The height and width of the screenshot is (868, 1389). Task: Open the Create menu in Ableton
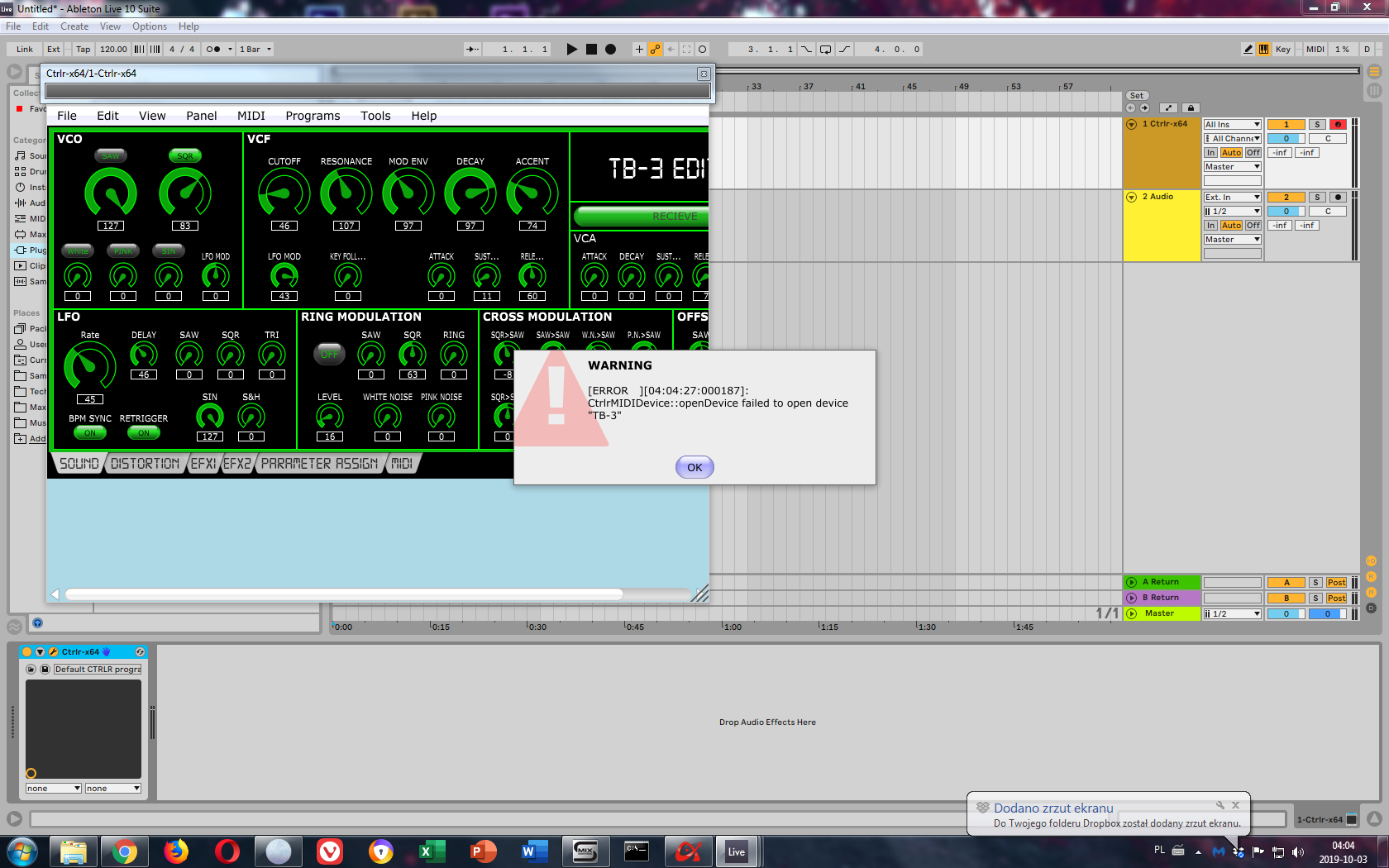pos(74,26)
